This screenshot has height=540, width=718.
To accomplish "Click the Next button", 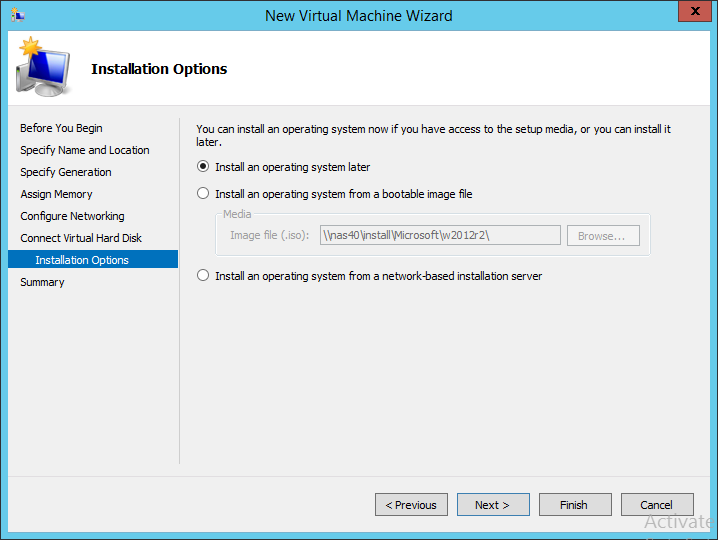I will coord(493,505).
